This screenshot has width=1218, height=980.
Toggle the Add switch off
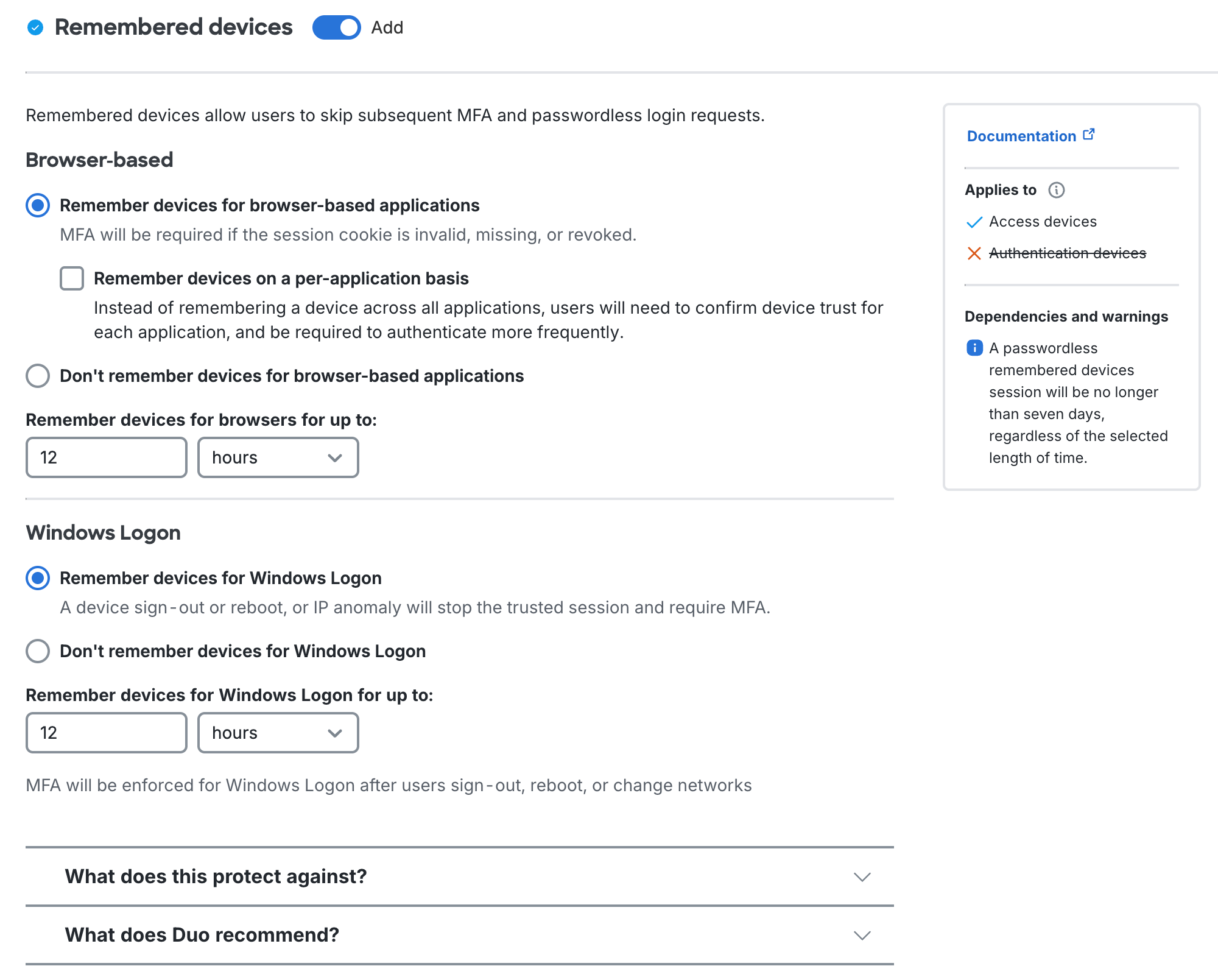[x=336, y=27]
